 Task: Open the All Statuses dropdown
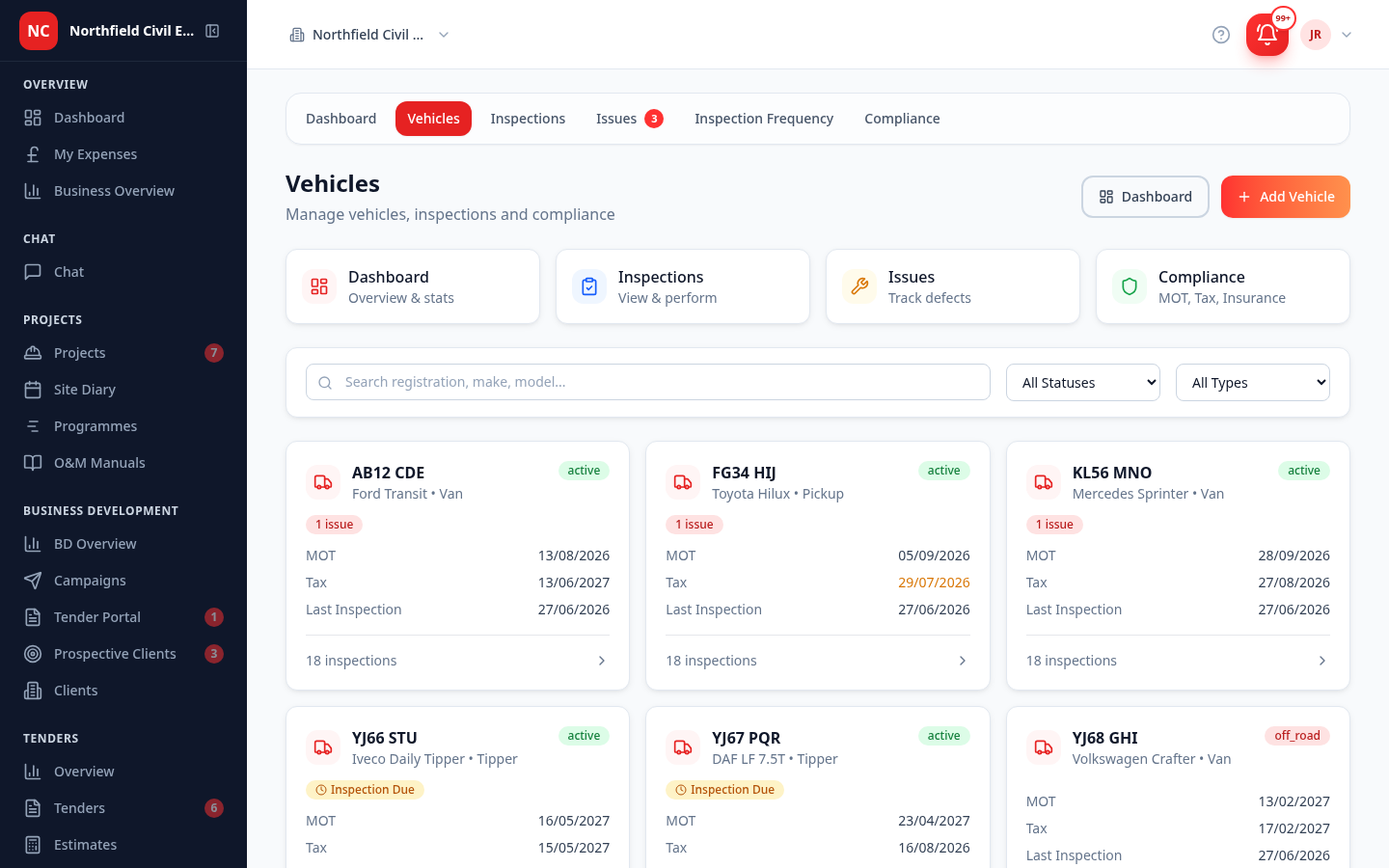coord(1083,383)
